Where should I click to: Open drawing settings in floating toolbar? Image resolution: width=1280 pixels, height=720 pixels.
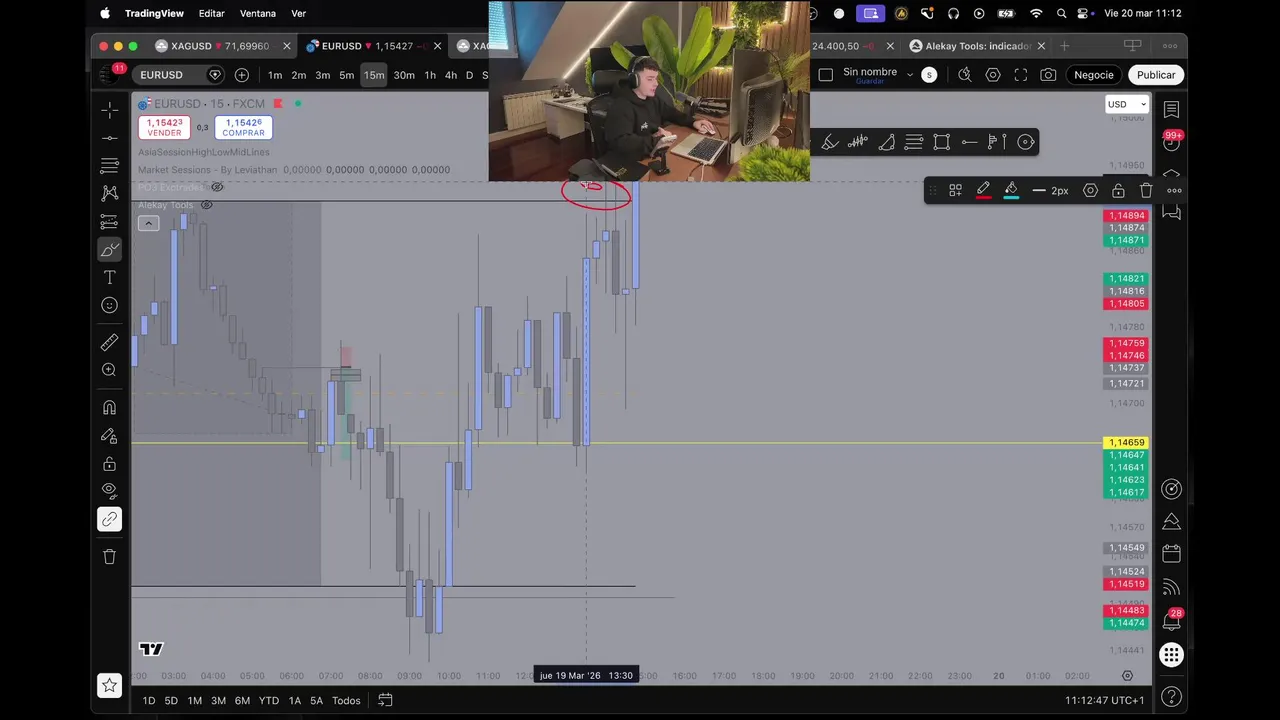(x=1091, y=190)
